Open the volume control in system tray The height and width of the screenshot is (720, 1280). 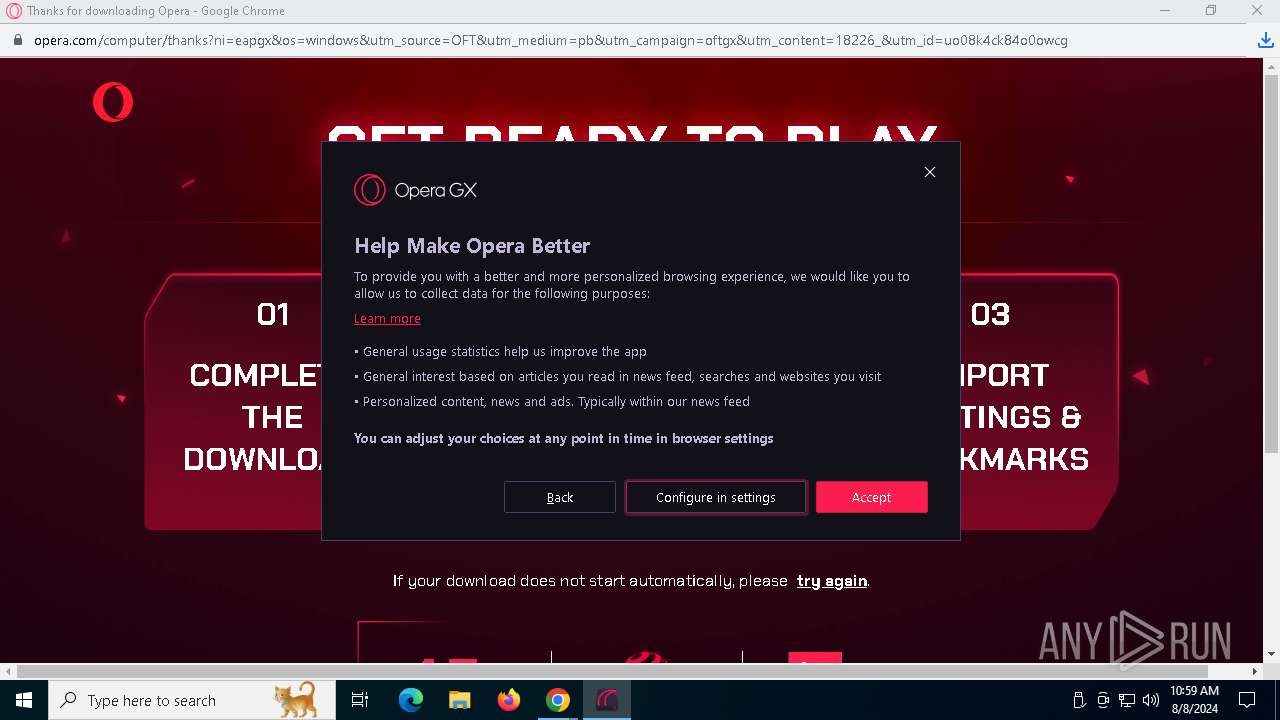coord(1151,700)
